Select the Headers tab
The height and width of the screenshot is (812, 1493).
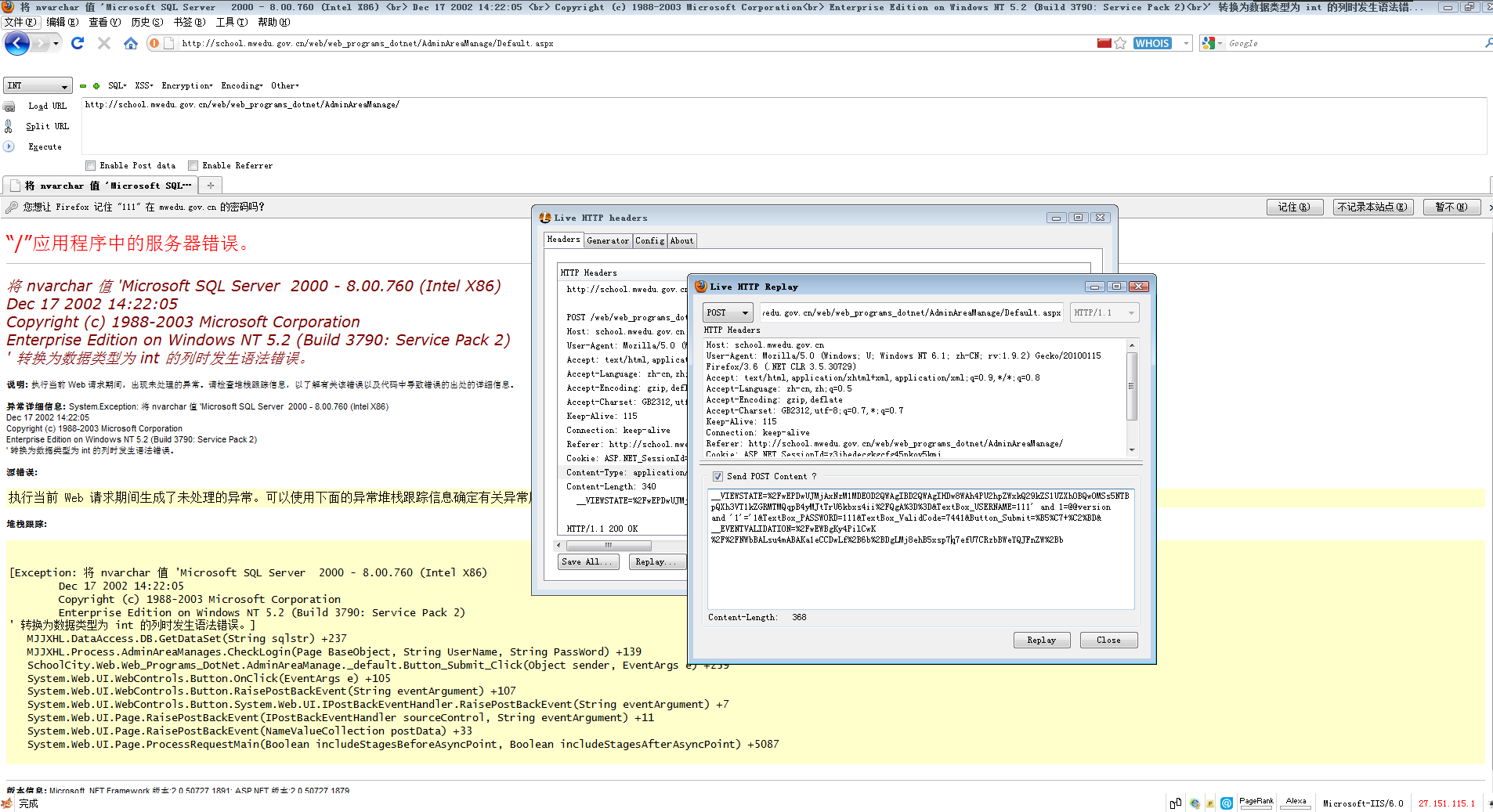[x=564, y=240]
